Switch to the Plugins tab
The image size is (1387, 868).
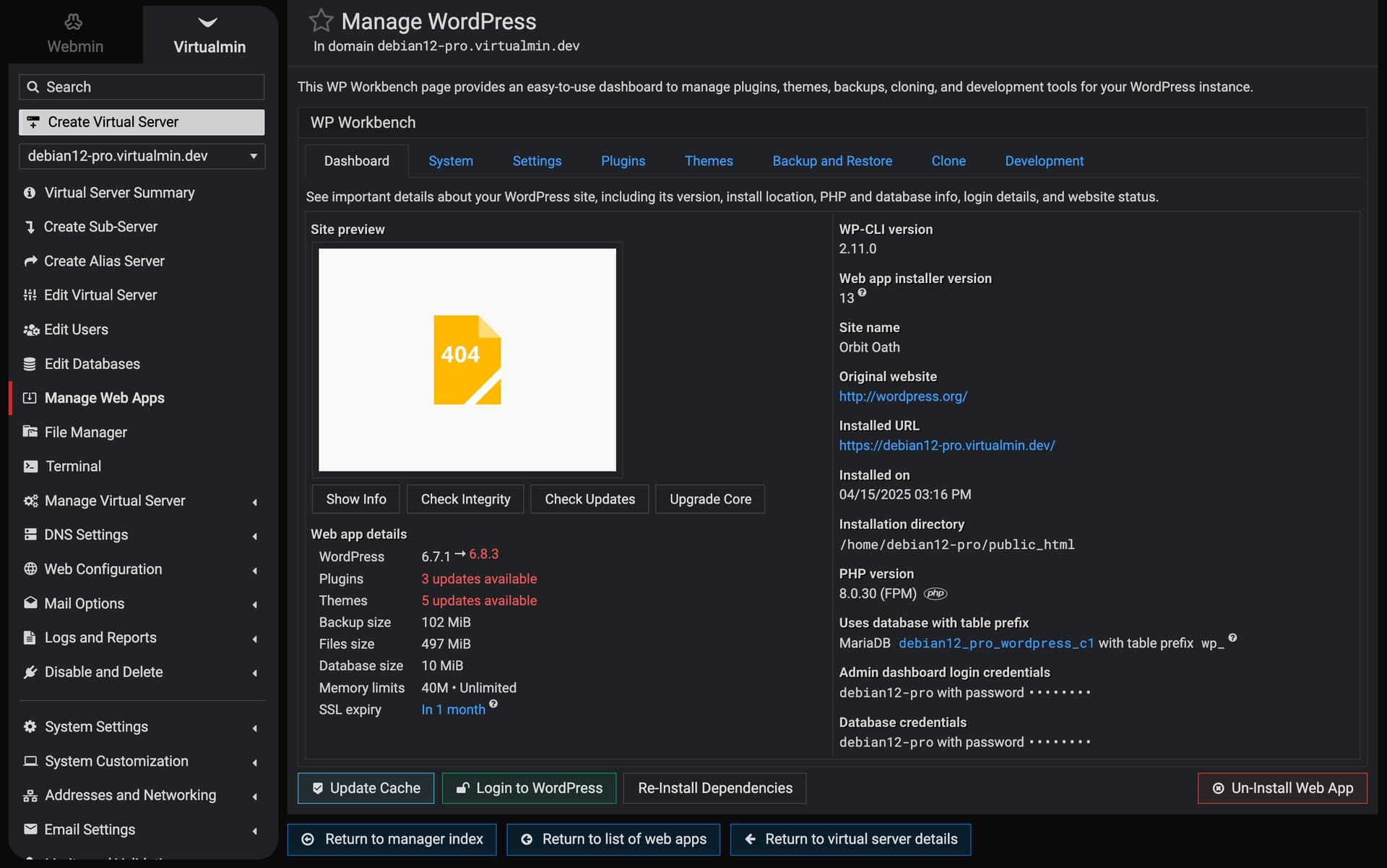(x=623, y=161)
